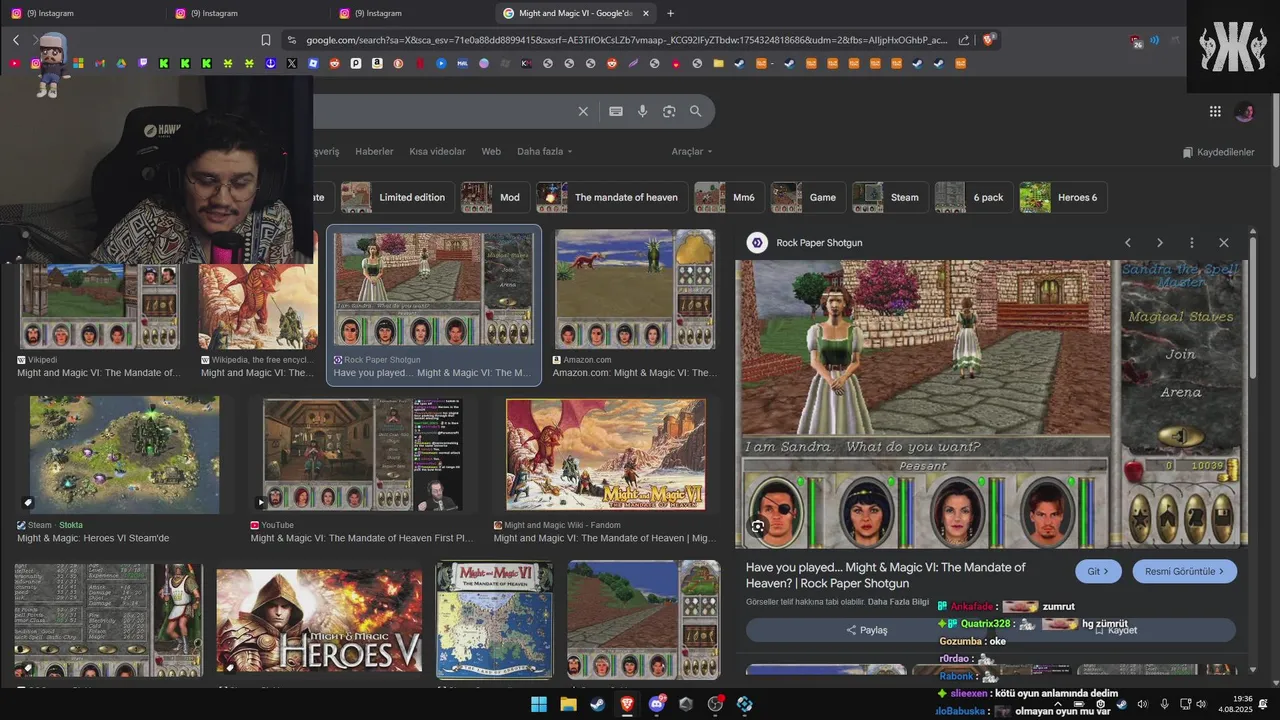Viewport: 1280px width, 720px height.
Task: Filter images by Mm6 chip
Action: pos(728,197)
